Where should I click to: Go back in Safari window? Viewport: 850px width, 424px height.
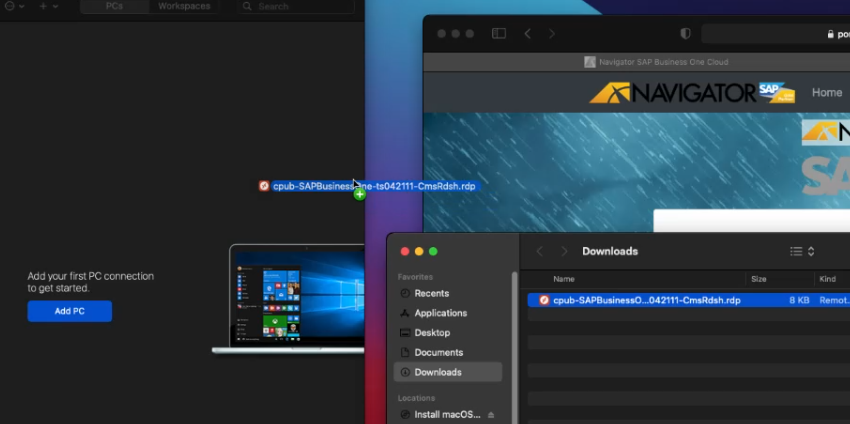pos(527,34)
